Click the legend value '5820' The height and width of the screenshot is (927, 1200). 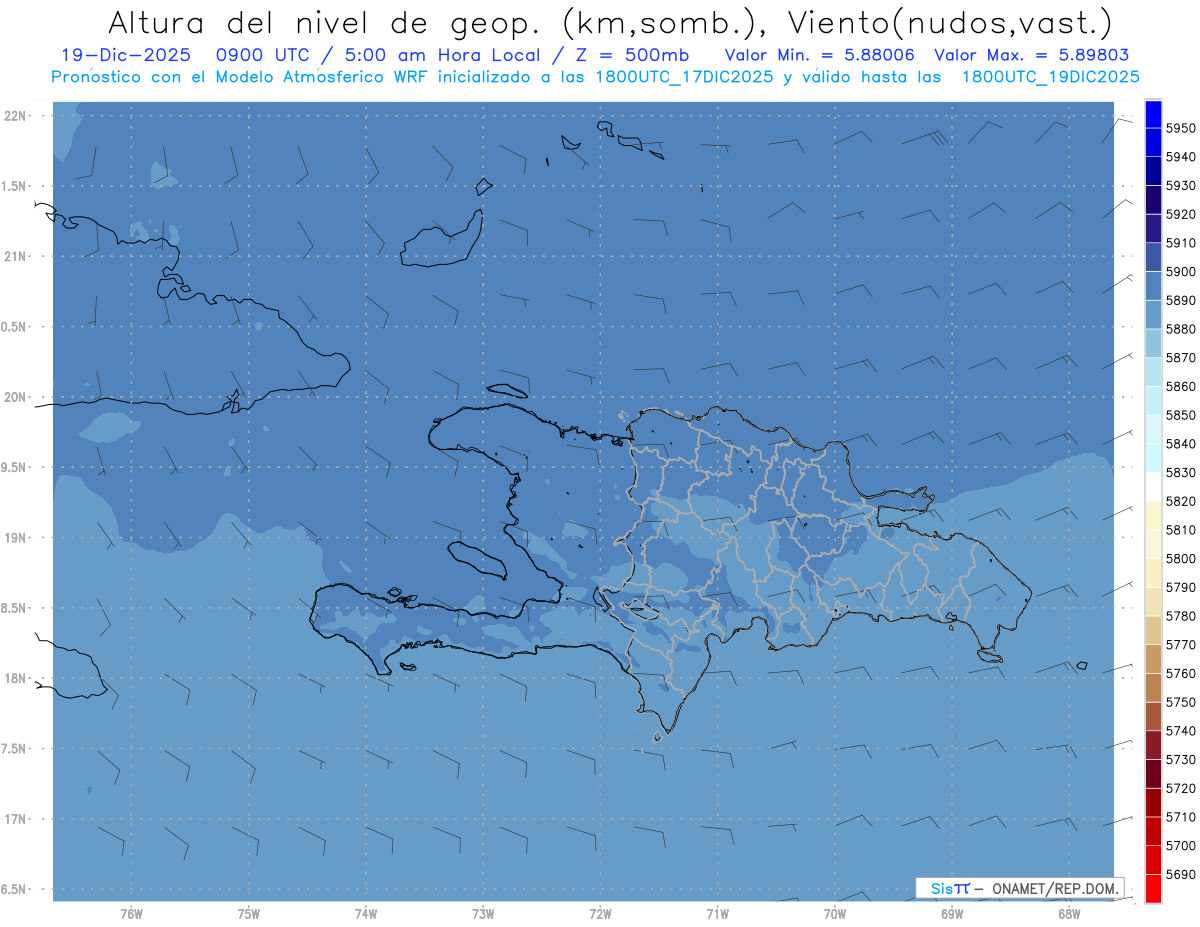pyautogui.click(x=1181, y=501)
